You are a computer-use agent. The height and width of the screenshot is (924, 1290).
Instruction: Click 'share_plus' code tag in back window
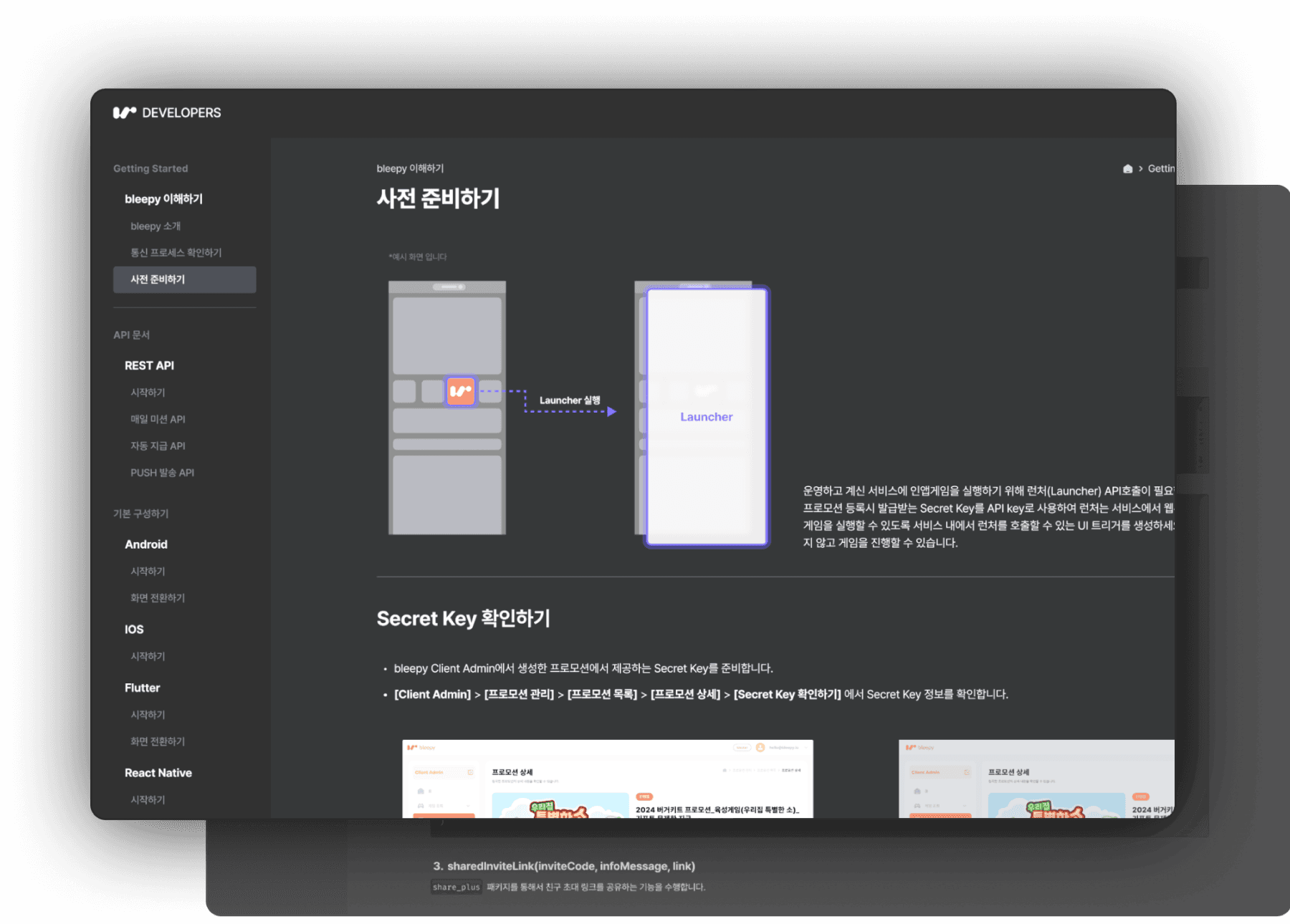coord(457,887)
